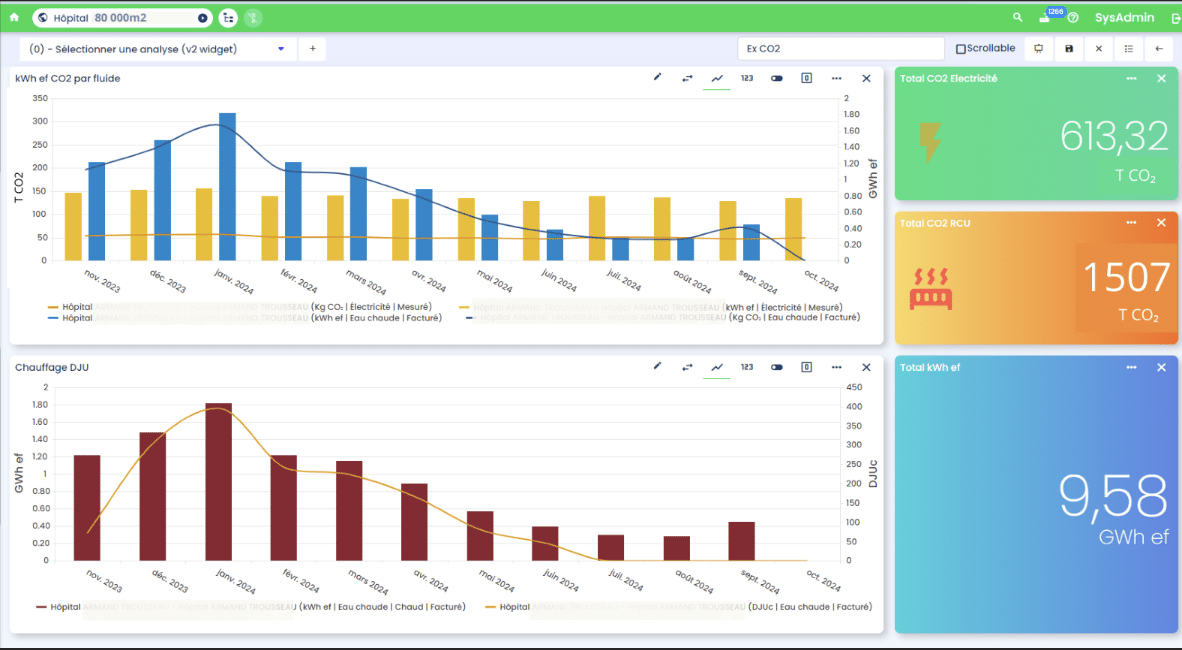Click the plus button to add analysis
Image resolution: width=1182 pixels, height=650 pixels.
pyautogui.click(x=312, y=48)
